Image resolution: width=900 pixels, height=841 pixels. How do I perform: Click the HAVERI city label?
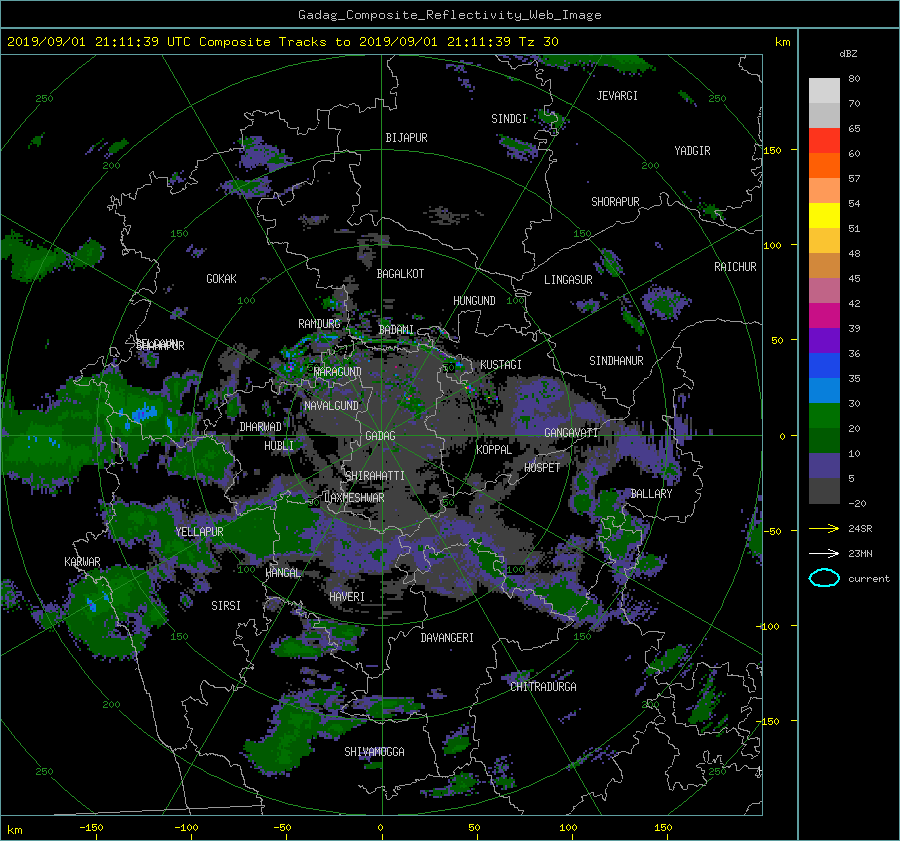[x=347, y=597]
